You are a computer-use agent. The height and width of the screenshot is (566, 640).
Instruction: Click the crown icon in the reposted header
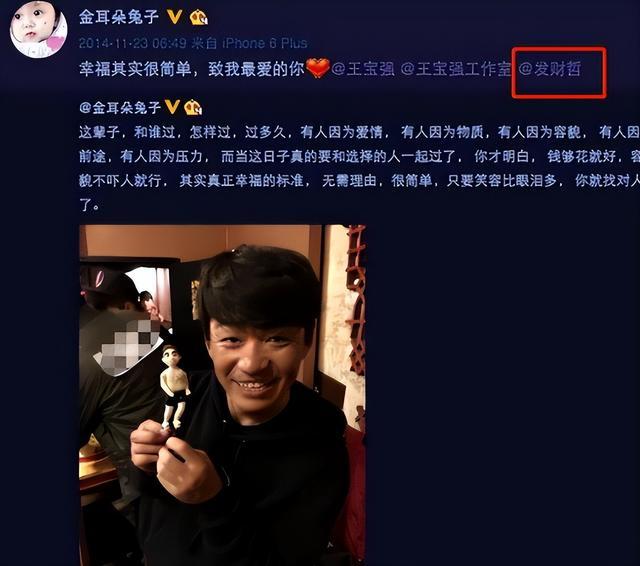(x=193, y=107)
